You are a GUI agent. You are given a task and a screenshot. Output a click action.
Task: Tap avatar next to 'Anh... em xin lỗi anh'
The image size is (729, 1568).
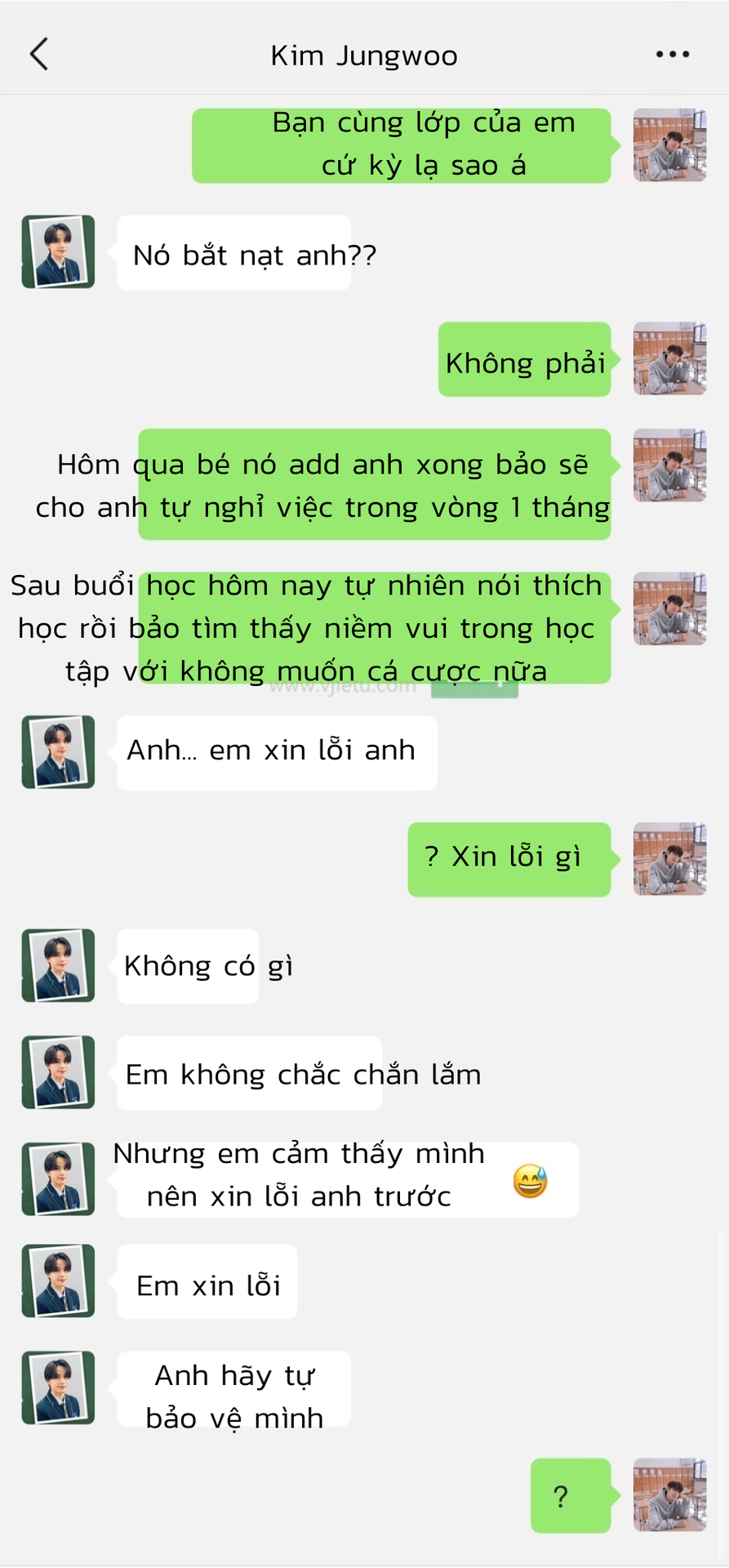point(58,752)
